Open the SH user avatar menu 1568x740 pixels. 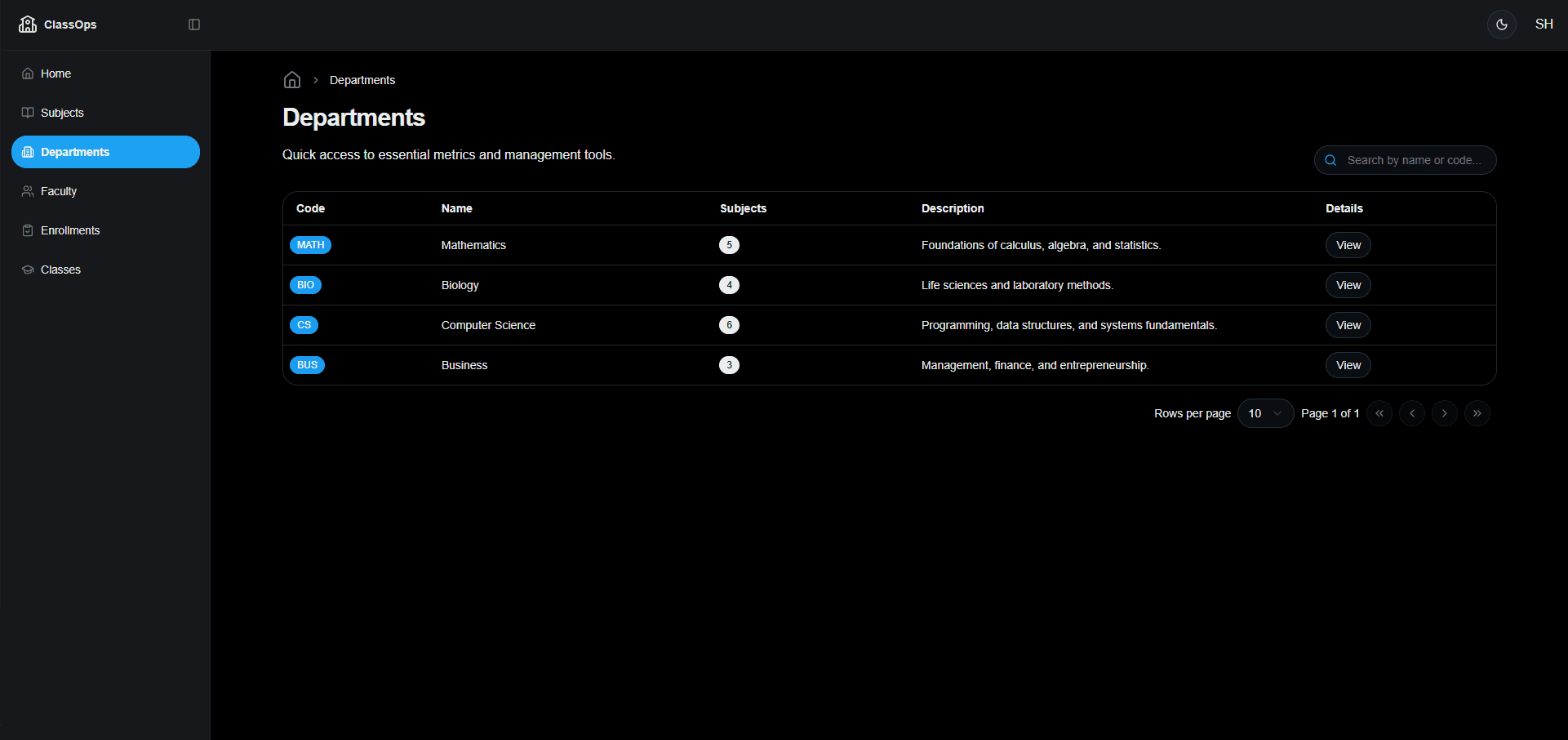pyautogui.click(x=1544, y=25)
